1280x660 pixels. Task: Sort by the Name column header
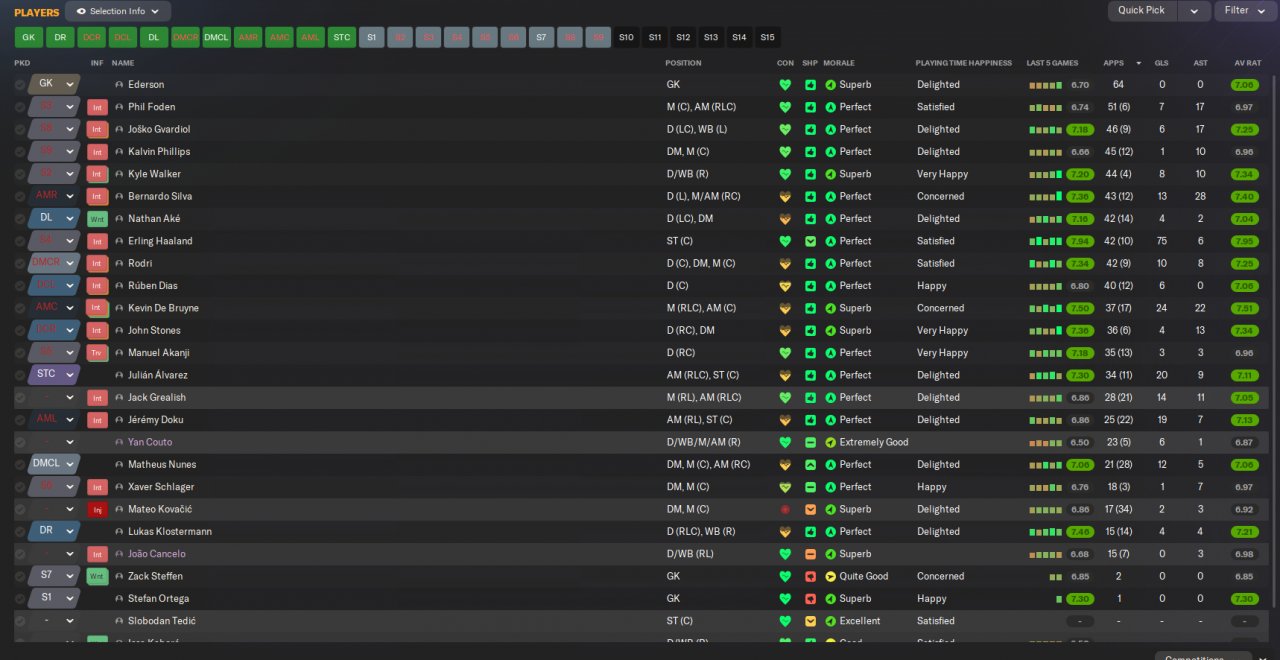point(123,63)
